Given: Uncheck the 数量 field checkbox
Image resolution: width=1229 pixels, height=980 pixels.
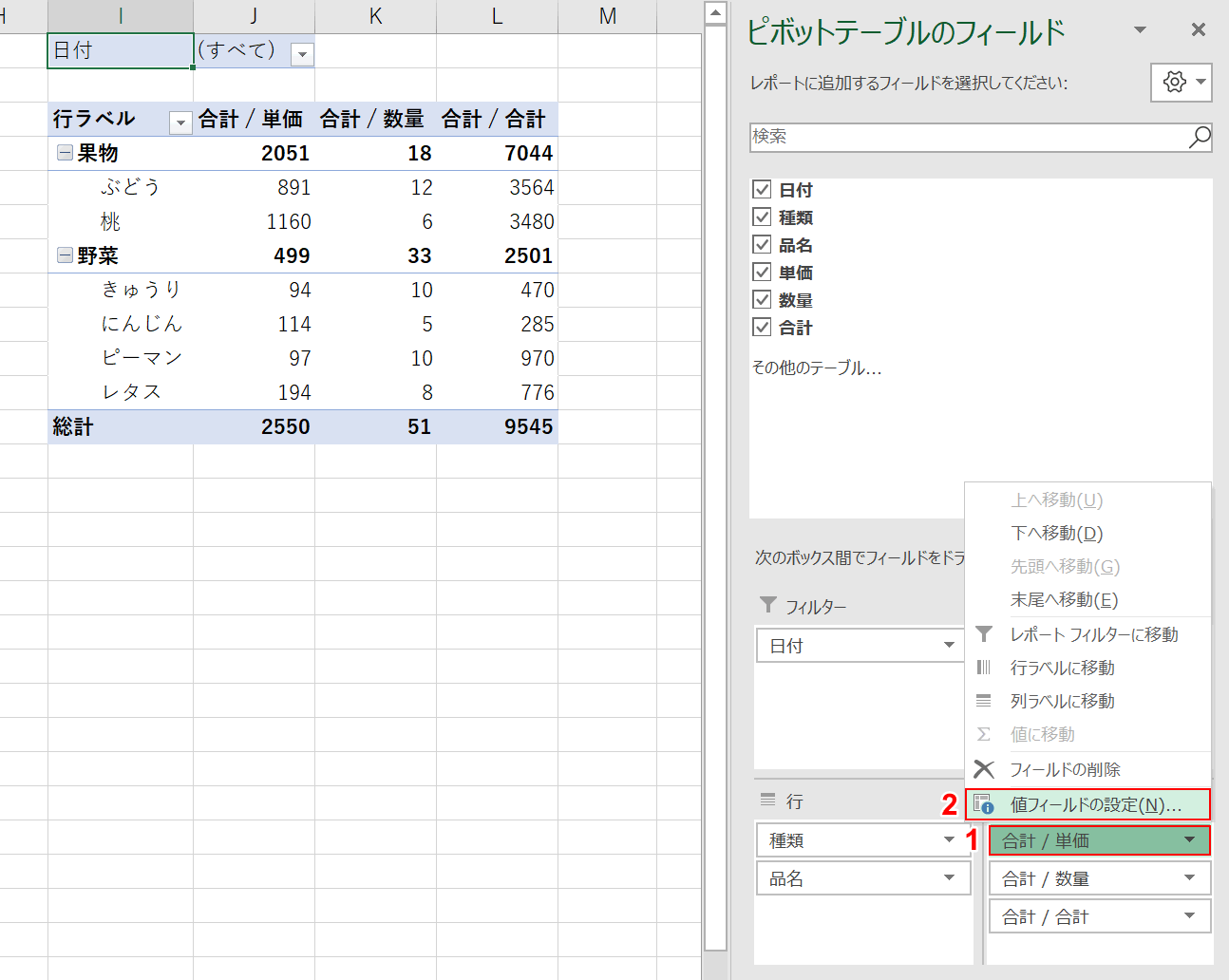Looking at the screenshot, I should (x=762, y=300).
